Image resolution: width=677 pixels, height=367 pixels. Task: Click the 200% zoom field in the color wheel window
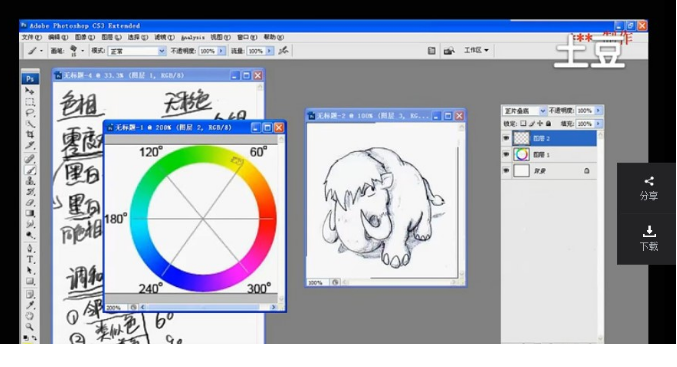[116, 307]
